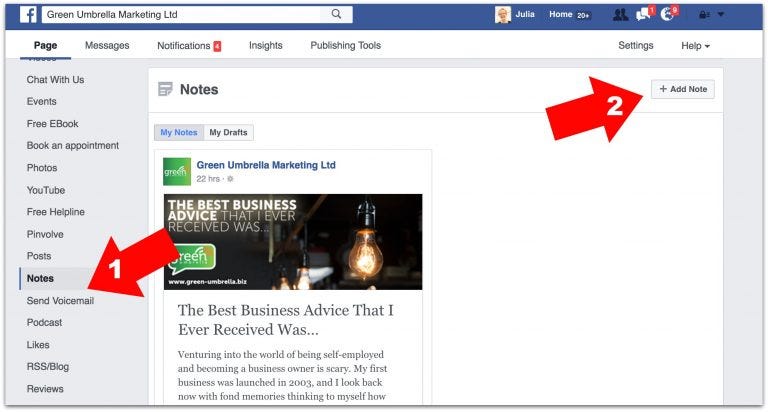Open Publishing Tools
This screenshot has height=412, width=768.
point(345,46)
